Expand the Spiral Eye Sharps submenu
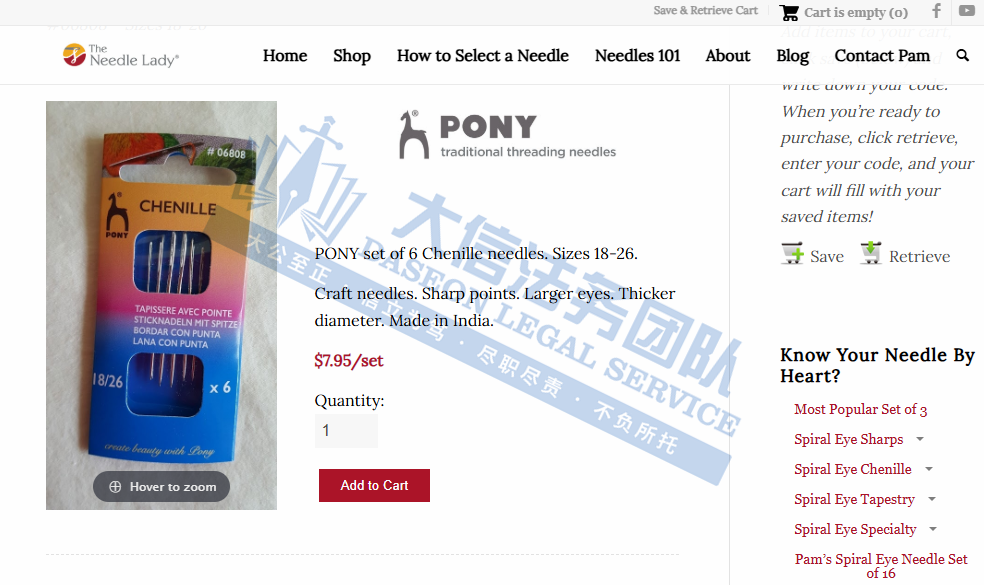The height and width of the screenshot is (585, 984). tap(920, 439)
